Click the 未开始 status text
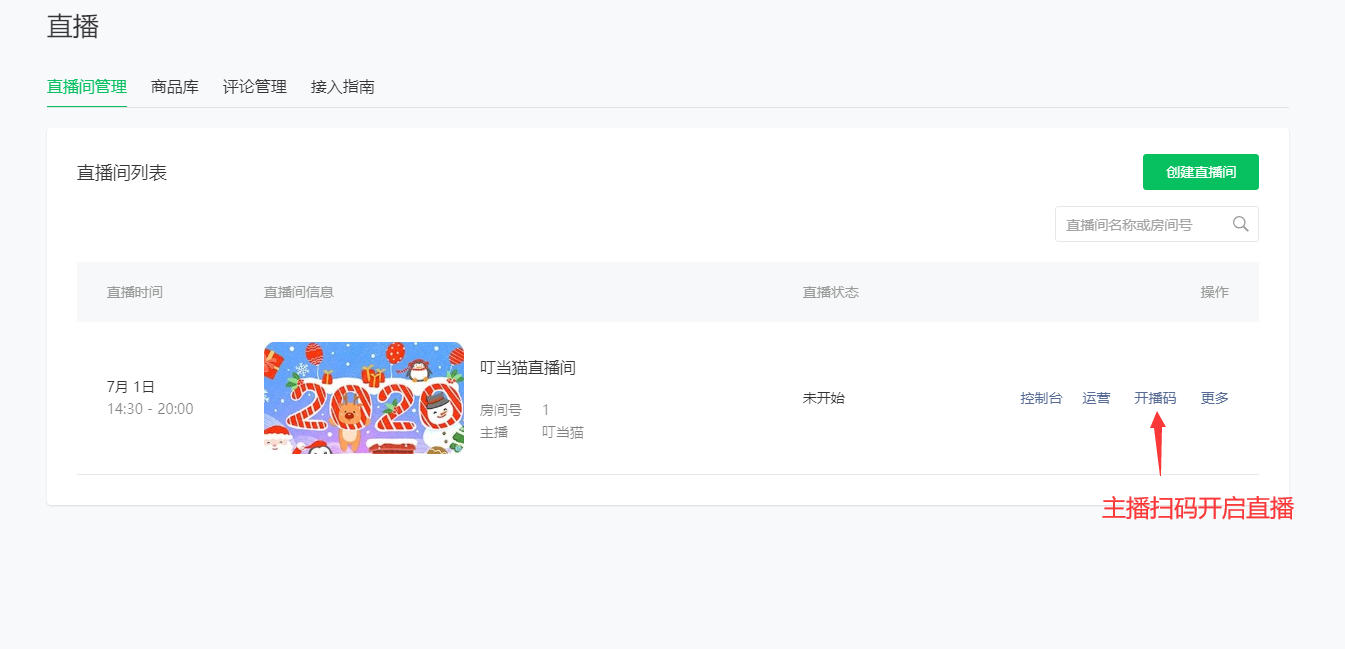 [824, 398]
